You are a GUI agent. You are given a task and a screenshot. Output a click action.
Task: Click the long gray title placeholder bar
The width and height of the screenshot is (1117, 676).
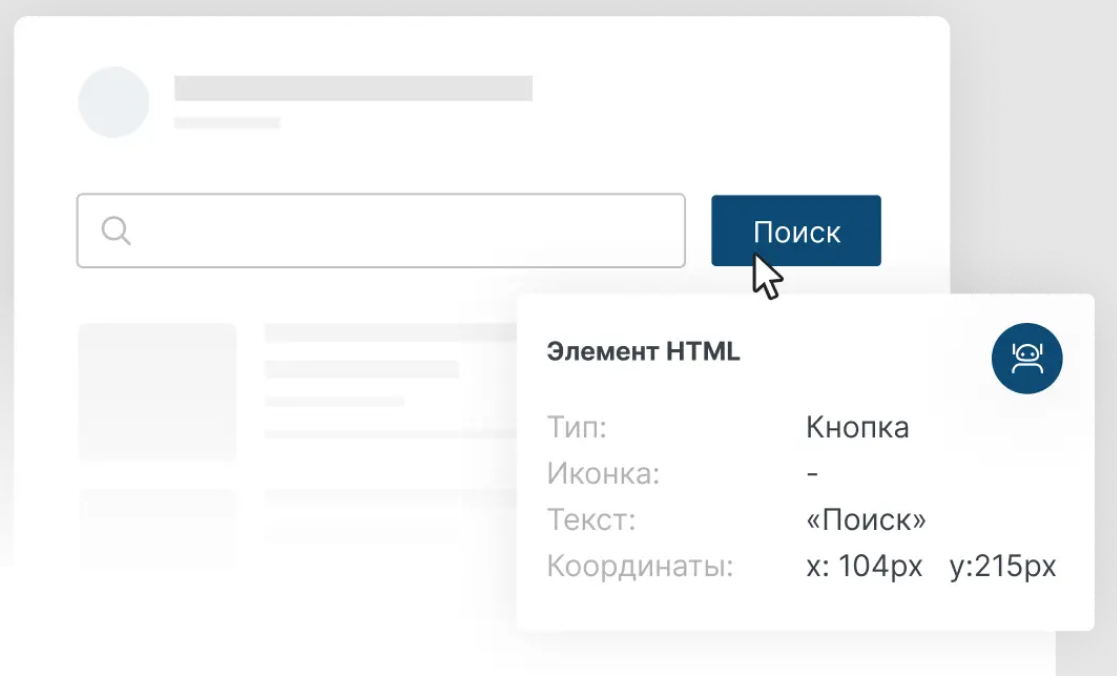coord(353,88)
